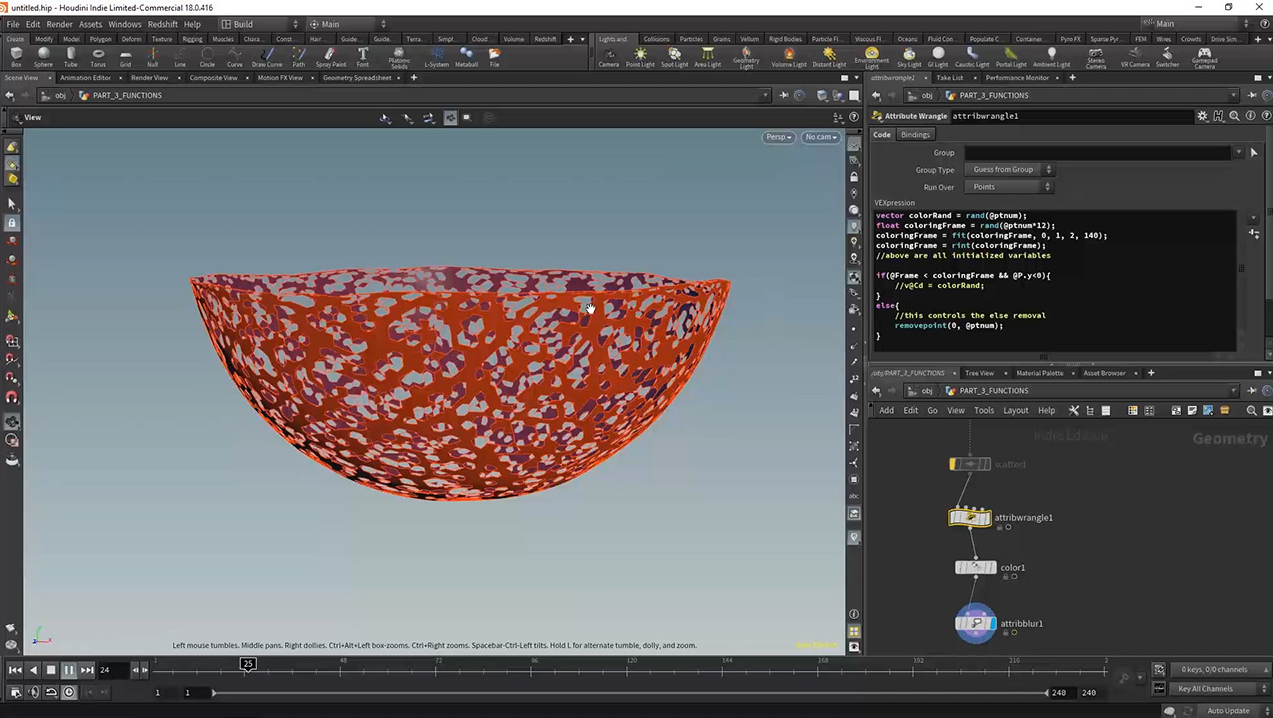1273x718 pixels.
Task: Add an Area Light
Action: pos(708,56)
